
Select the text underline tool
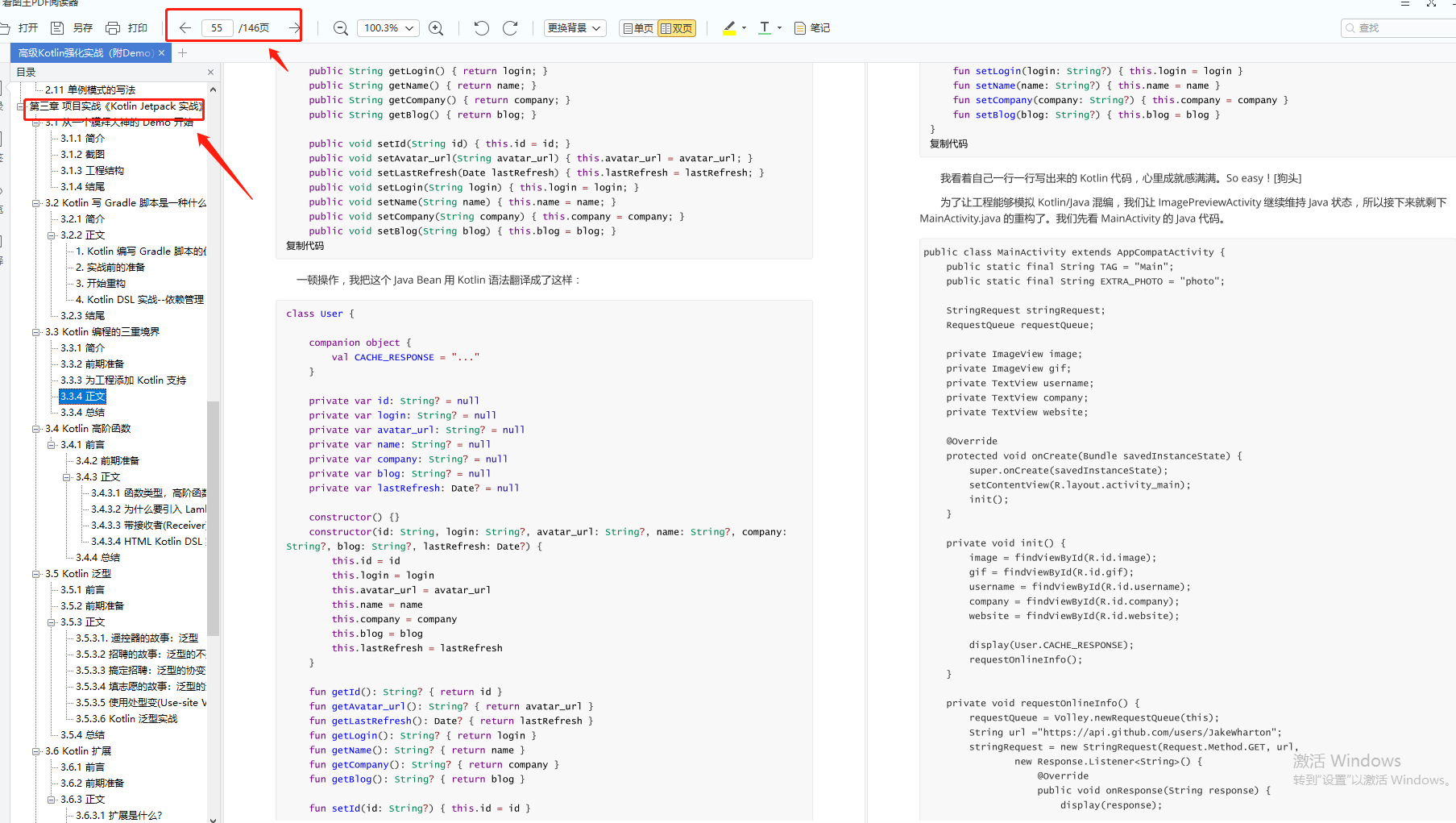pyautogui.click(x=765, y=28)
